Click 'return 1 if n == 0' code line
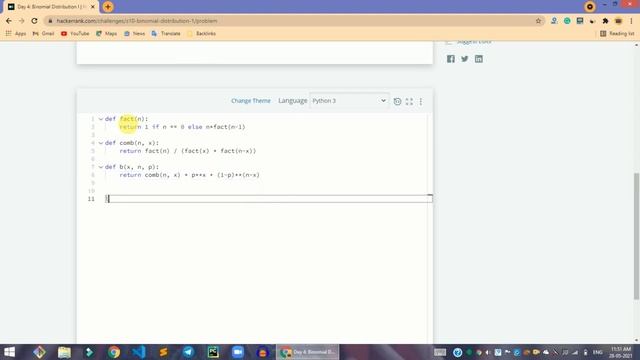 pos(182,127)
